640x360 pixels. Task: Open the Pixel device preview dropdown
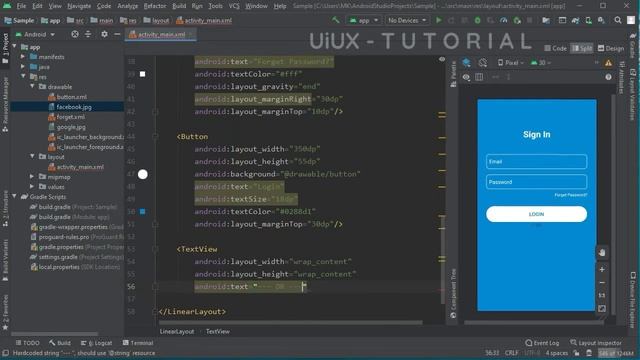click(511, 63)
